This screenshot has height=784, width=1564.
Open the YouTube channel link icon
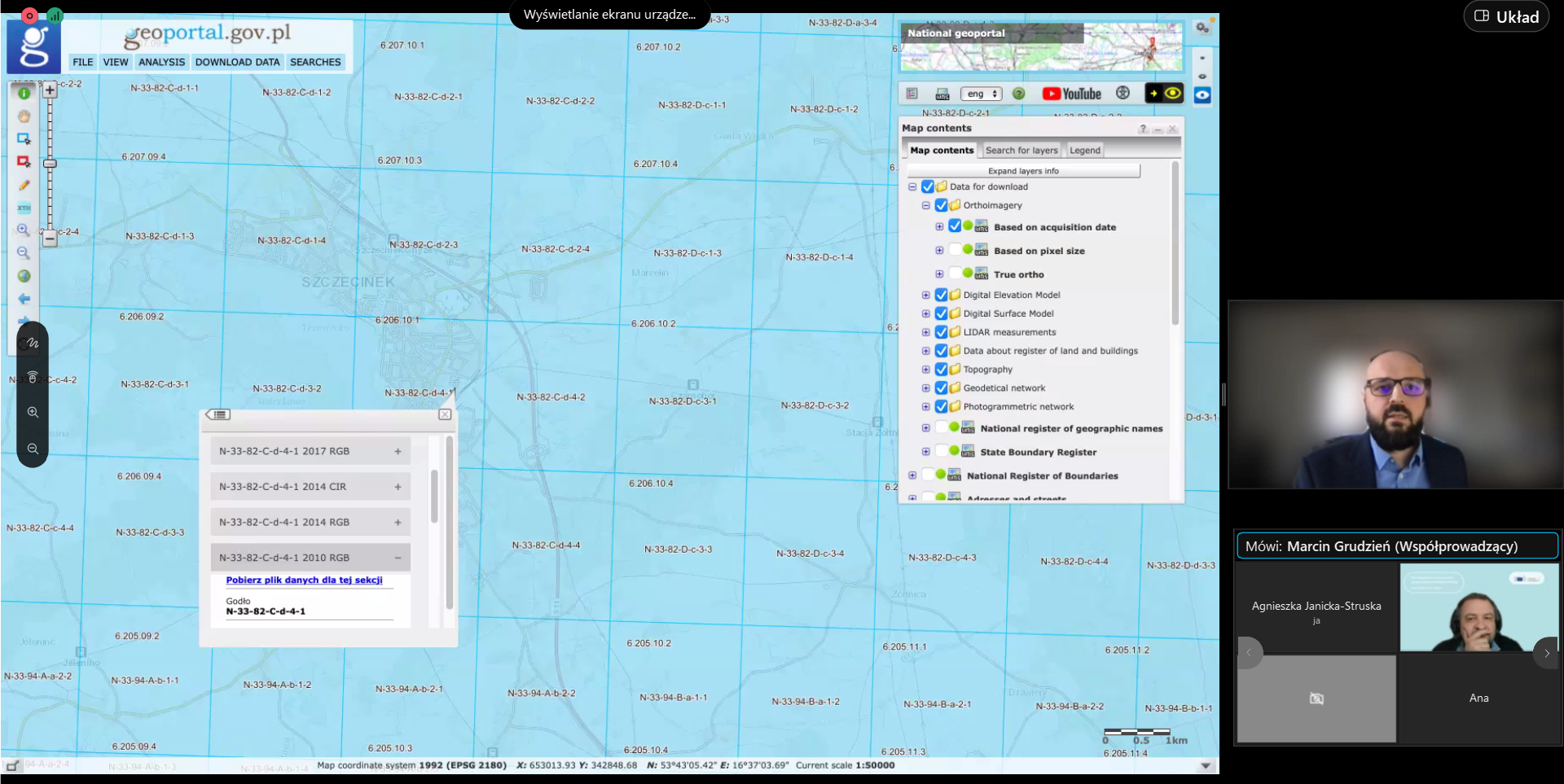tap(1071, 94)
